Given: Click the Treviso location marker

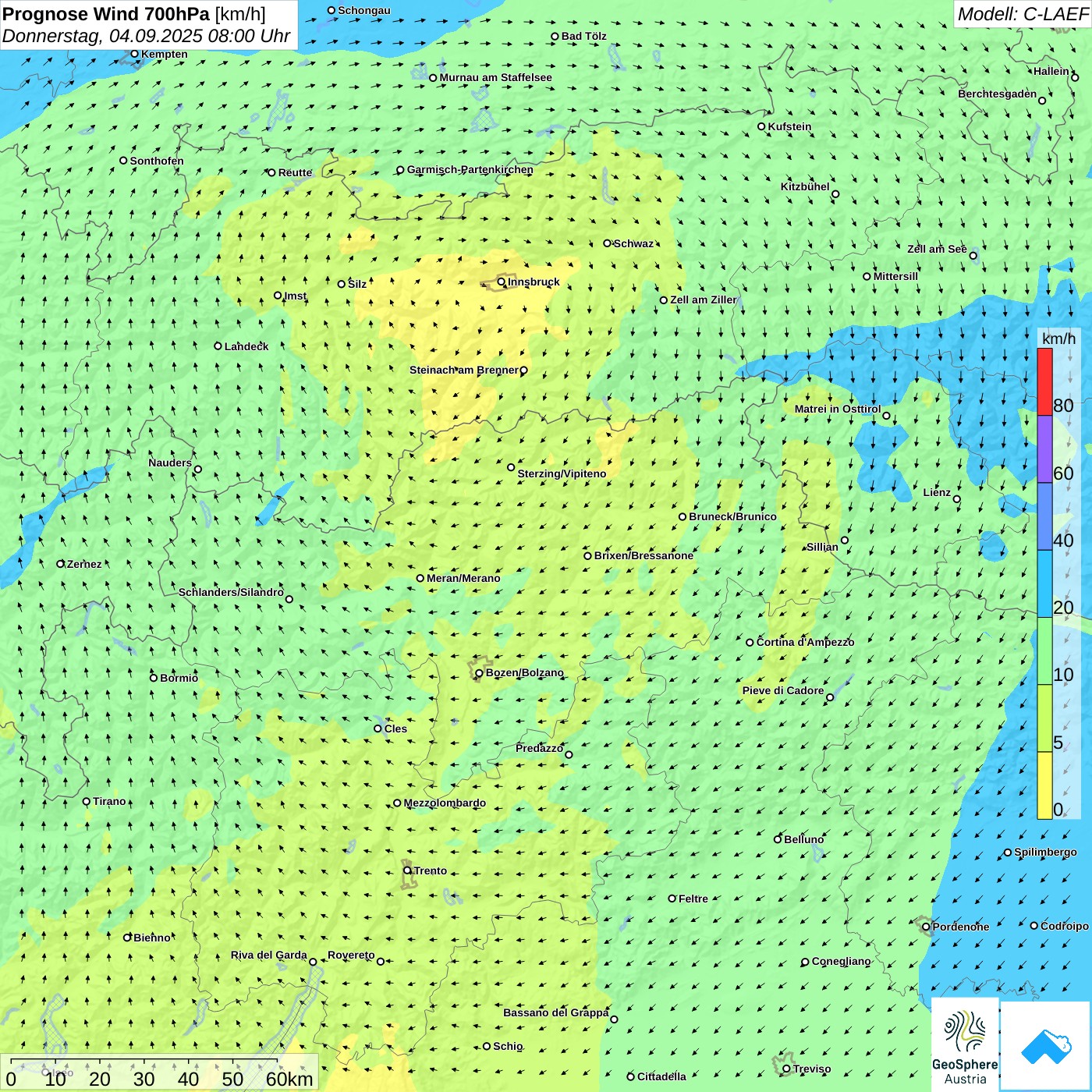Looking at the screenshot, I should pos(786,1069).
